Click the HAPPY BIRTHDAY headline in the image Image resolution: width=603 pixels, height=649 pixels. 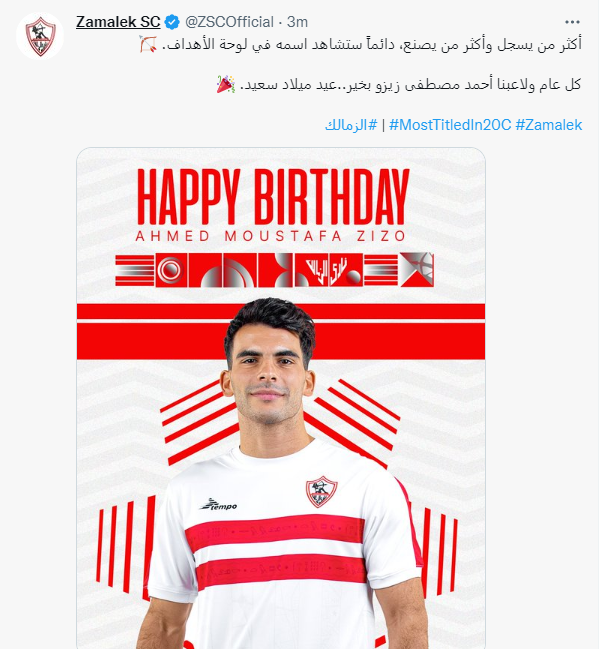(x=273, y=197)
